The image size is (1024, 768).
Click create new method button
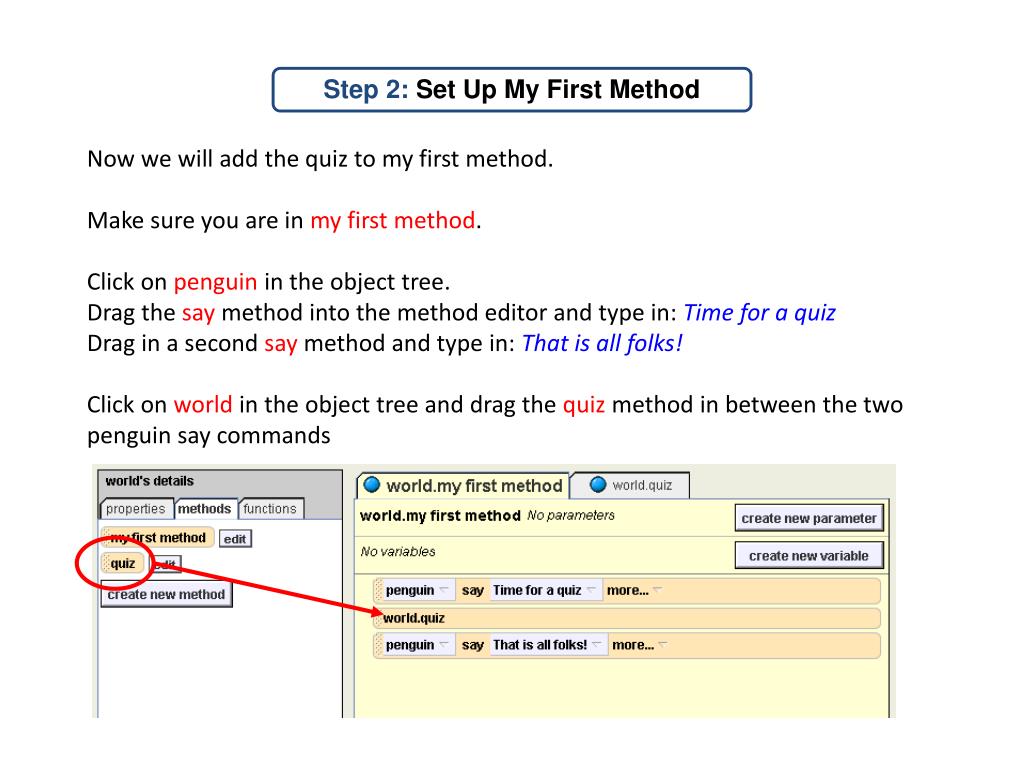[x=166, y=594]
